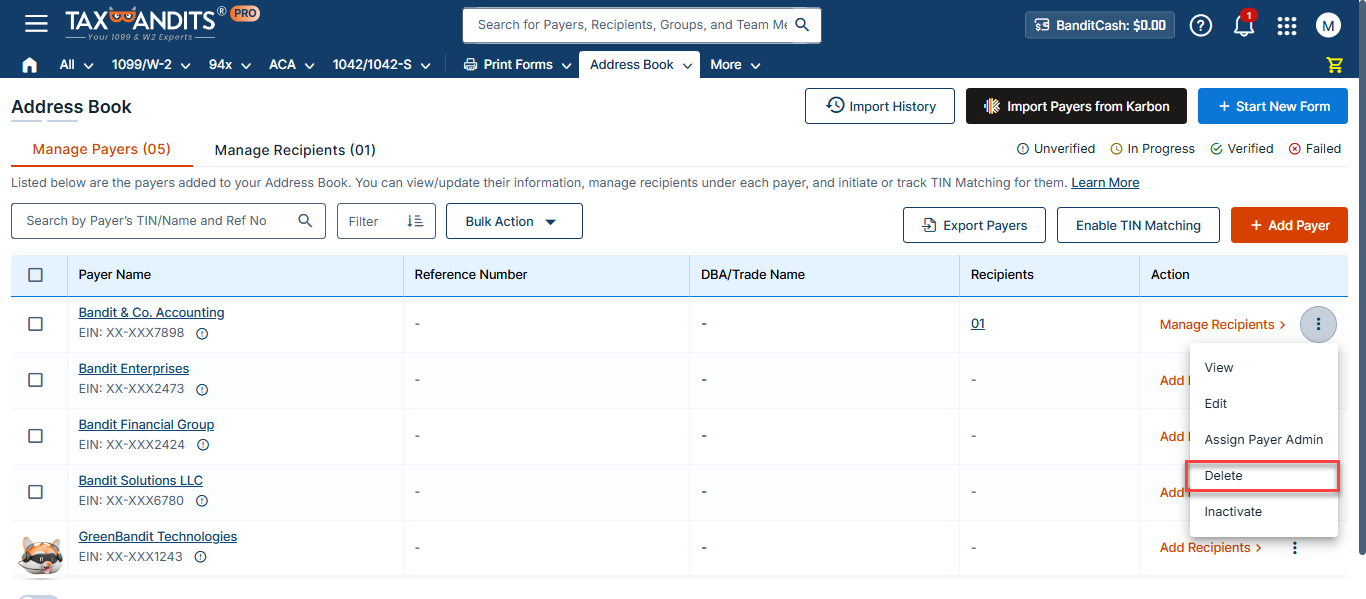Click Manage Recipients for Bandit & Co. Accounting
The height and width of the screenshot is (599, 1366).
coord(1223,325)
